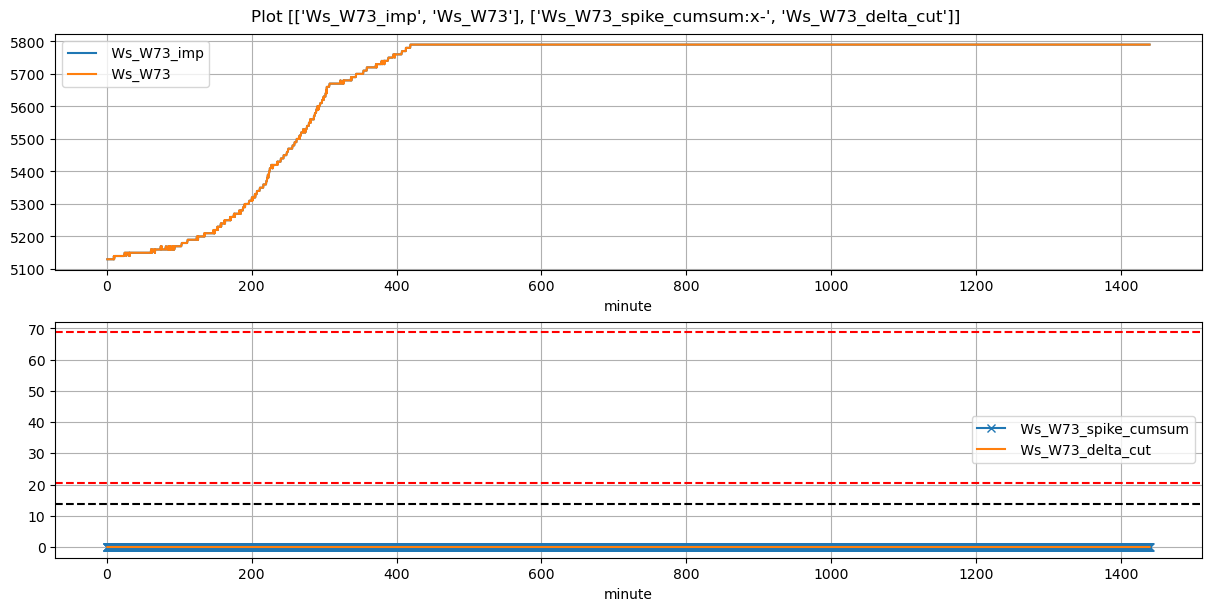Click the plot title at the top
Screen dimensions: 1211x611
605,16
